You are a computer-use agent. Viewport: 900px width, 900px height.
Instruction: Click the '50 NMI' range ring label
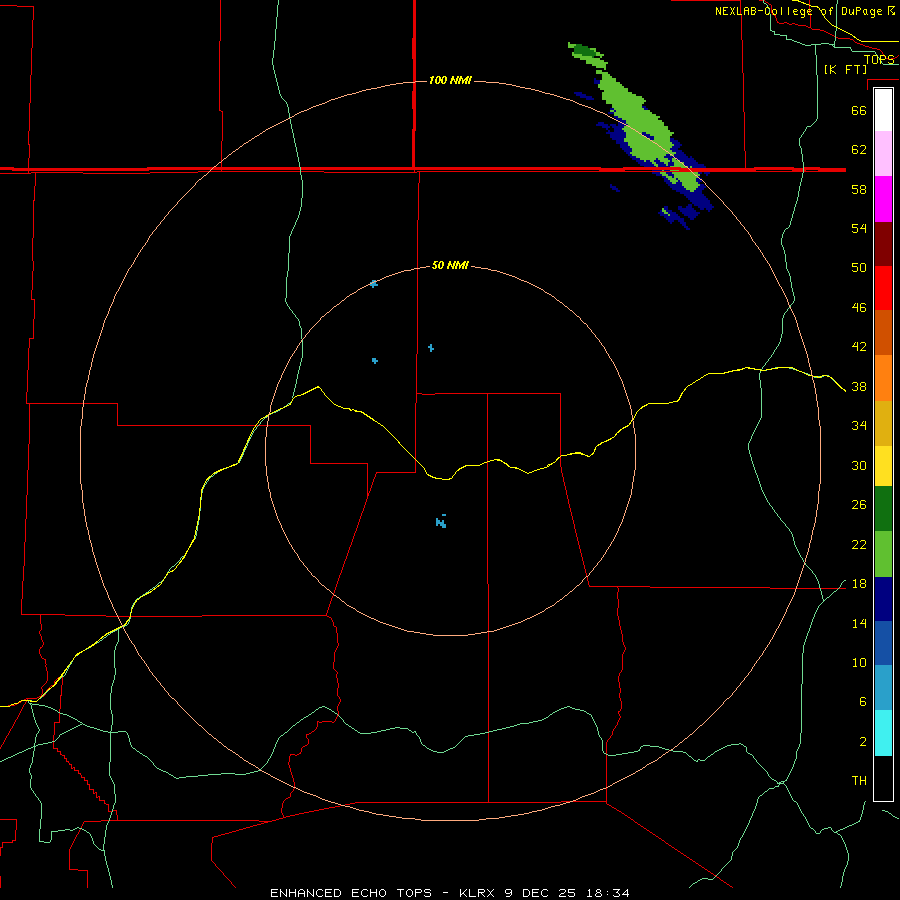click(450, 265)
